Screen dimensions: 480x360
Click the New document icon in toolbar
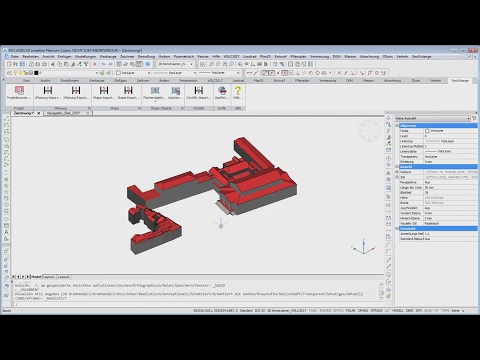click(9, 64)
